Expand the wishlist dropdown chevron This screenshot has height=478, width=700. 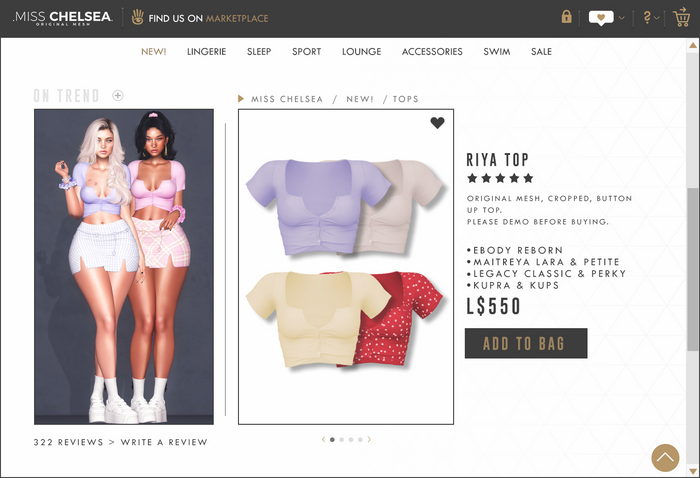(x=621, y=18)
